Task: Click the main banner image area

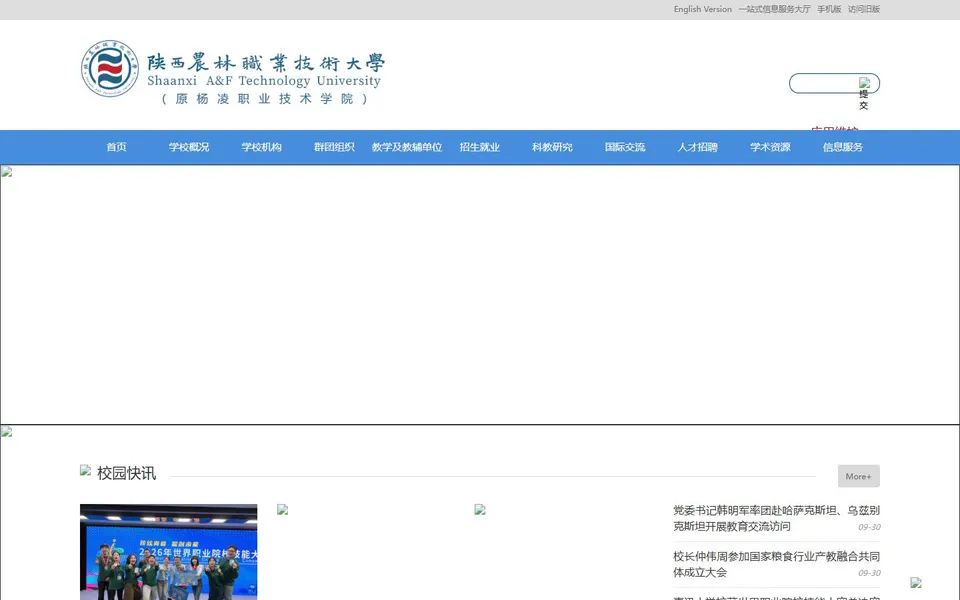Action: [x=480, y=294]
